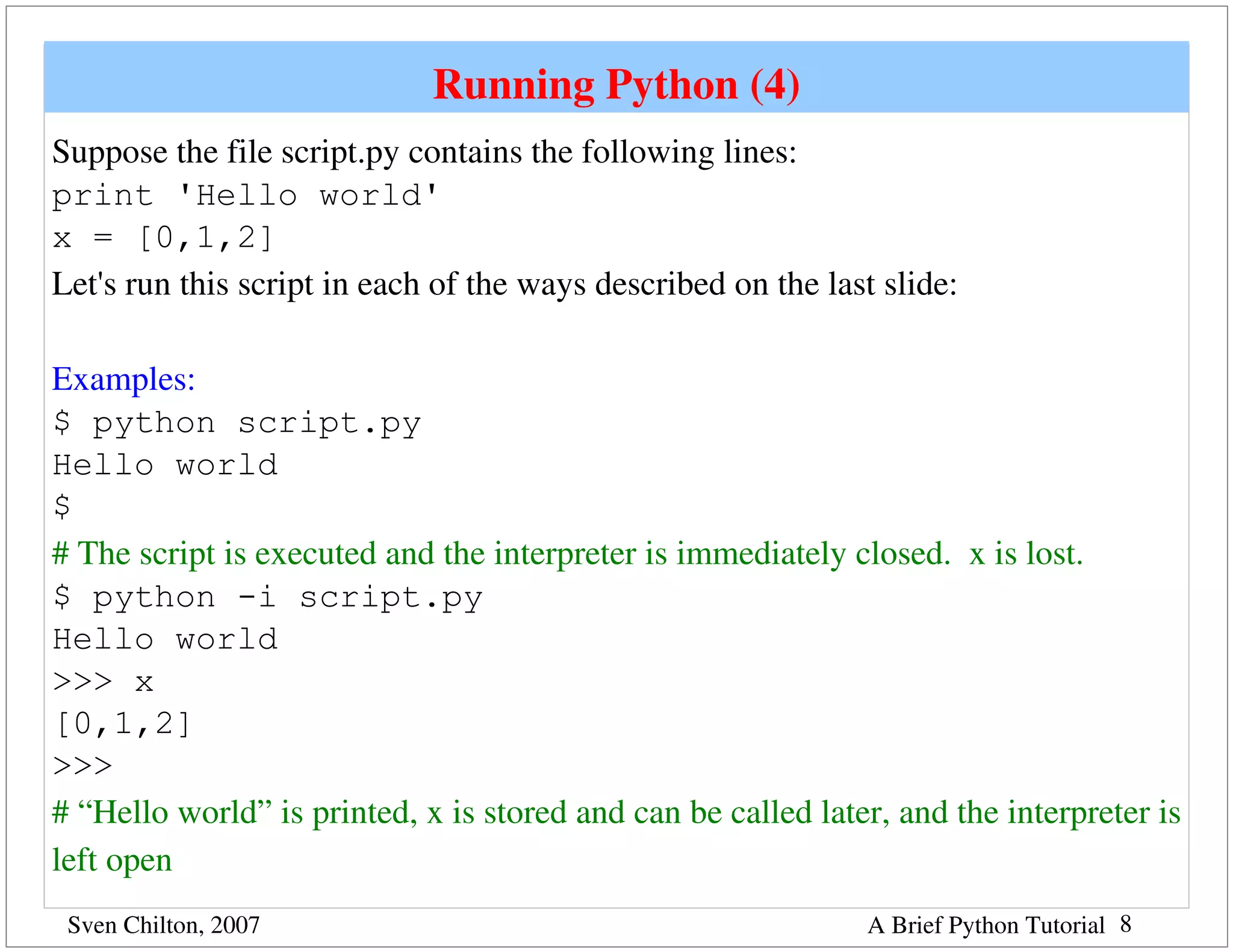Click the empty '>>>' prompt line
The image size is (1233, 952).
[x=82, y=767]
